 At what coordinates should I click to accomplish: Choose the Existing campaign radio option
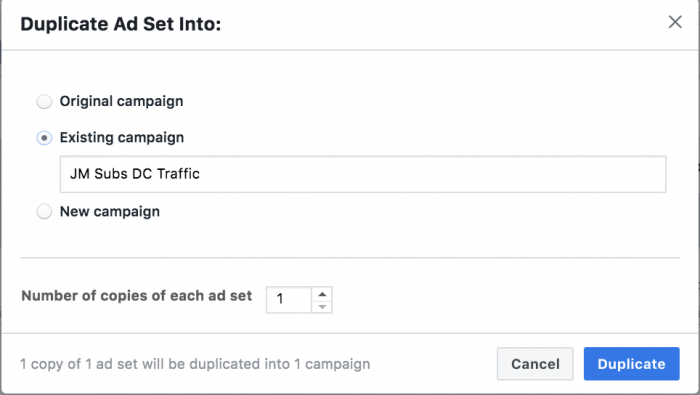click(44, 138)
